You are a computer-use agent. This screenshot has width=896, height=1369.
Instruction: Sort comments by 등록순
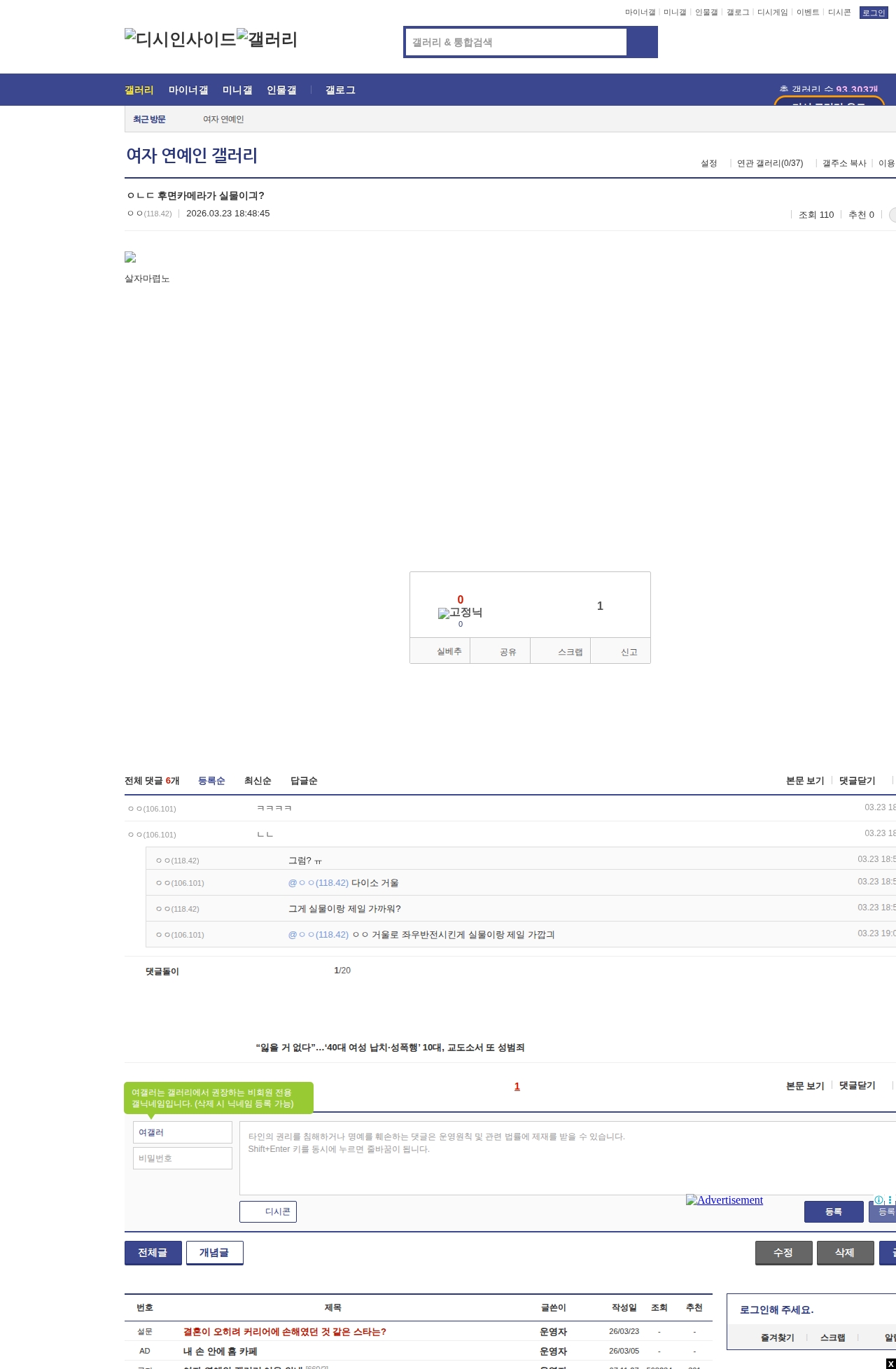[211, 781]
